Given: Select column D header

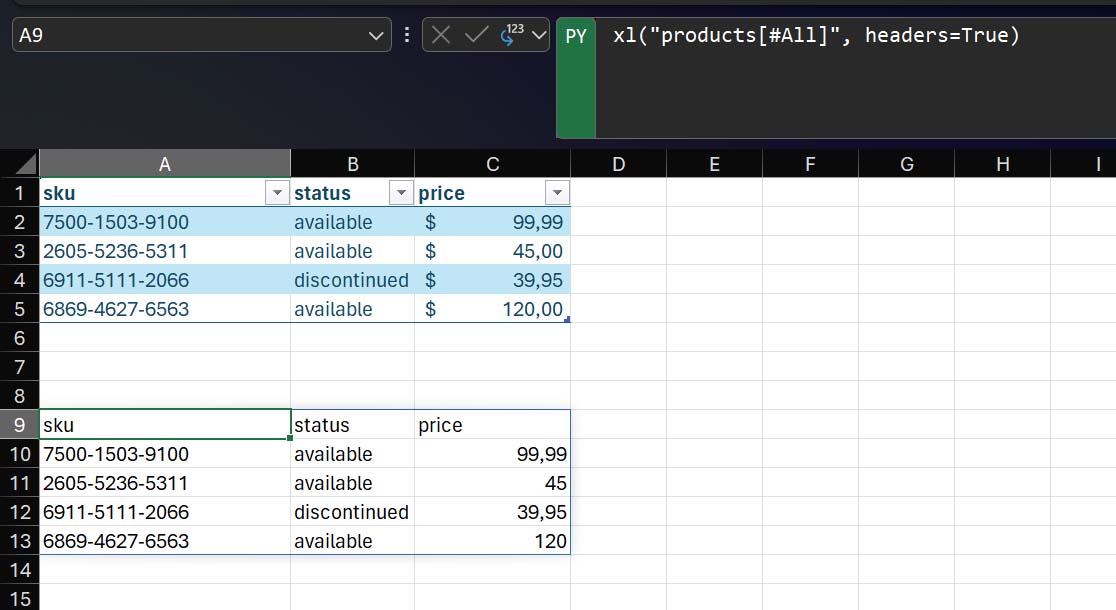Looking at the screenshot, I should 618,164.
